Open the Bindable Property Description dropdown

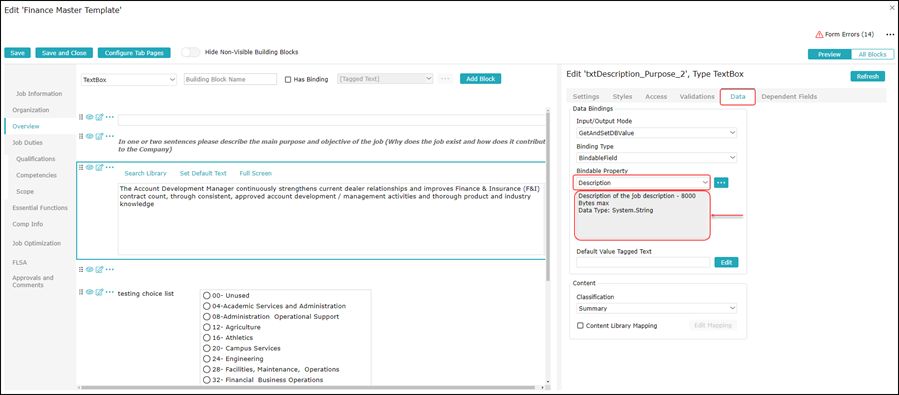tap(643, 182)
